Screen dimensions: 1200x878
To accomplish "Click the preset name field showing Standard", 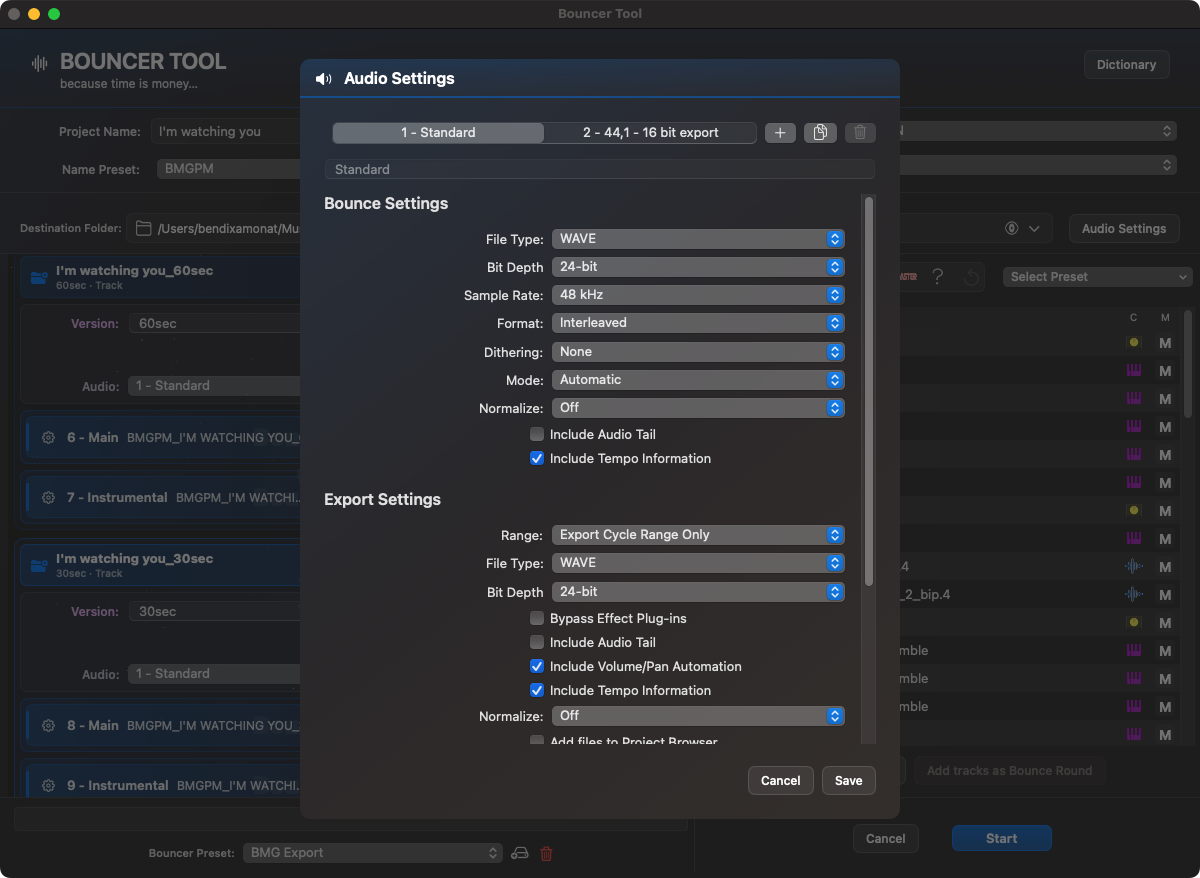I will (x=600, y=169).
